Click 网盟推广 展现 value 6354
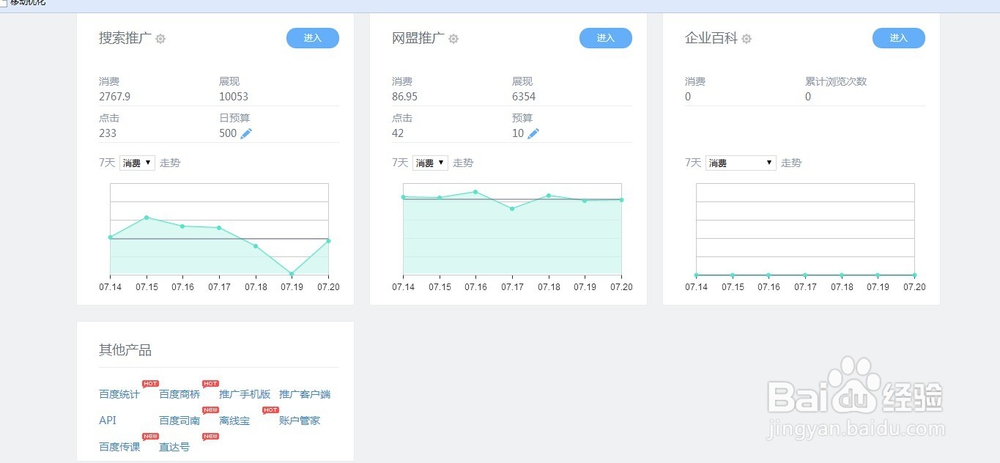This screenshot has height=463, width=1000. click(524, 97)
